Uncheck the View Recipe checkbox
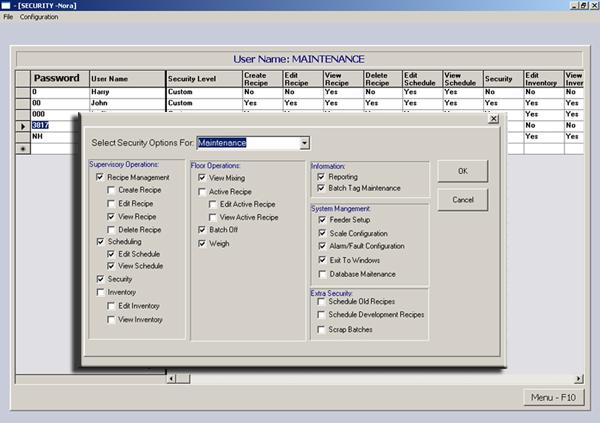Screen dimensions: 600x423 click(x=111, y=216)
